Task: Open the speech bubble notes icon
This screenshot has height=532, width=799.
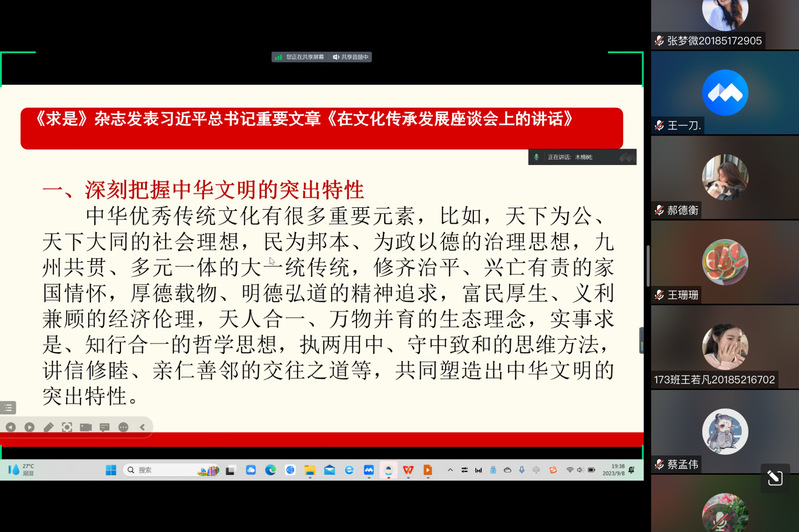Action: [x=105, y=427]
